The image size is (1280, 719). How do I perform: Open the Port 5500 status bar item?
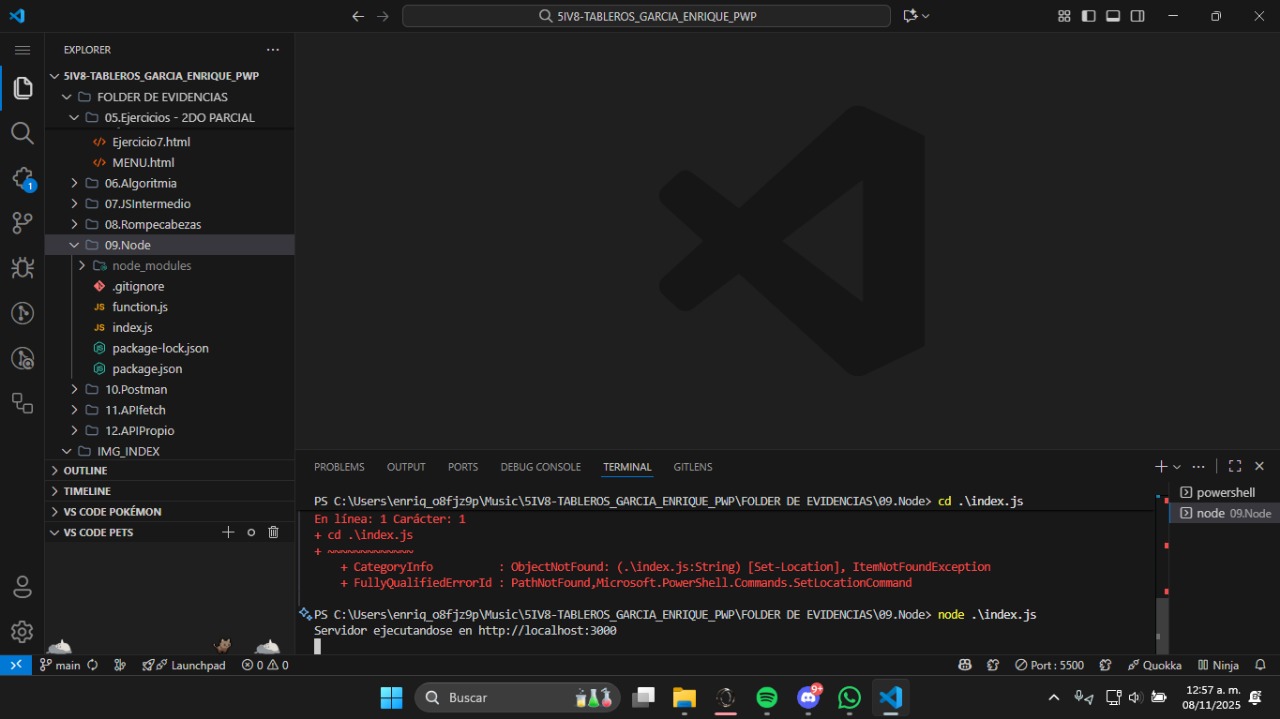coord(1049,665)
